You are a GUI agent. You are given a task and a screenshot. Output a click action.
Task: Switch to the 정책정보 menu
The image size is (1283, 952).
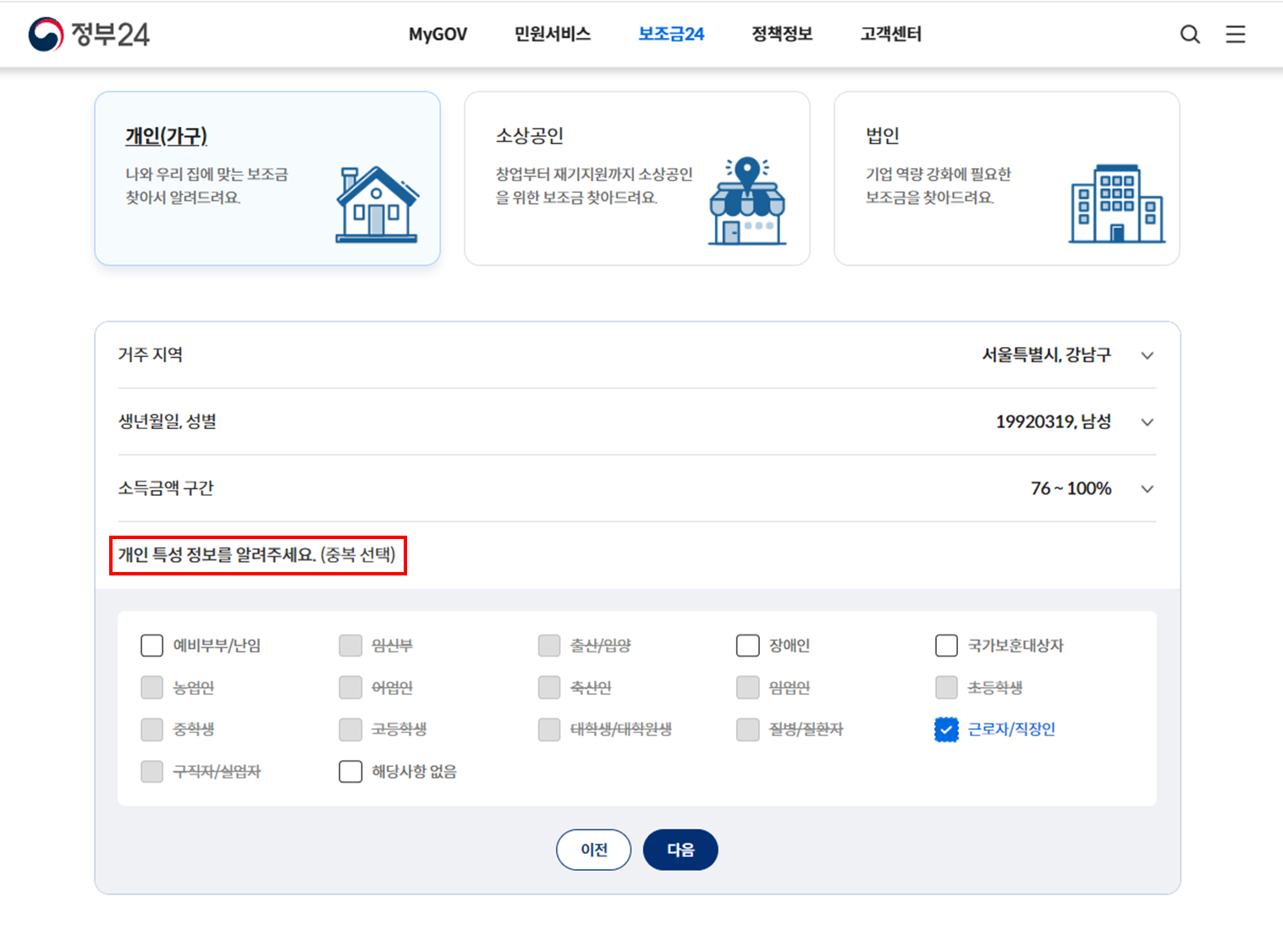point(781,34)
